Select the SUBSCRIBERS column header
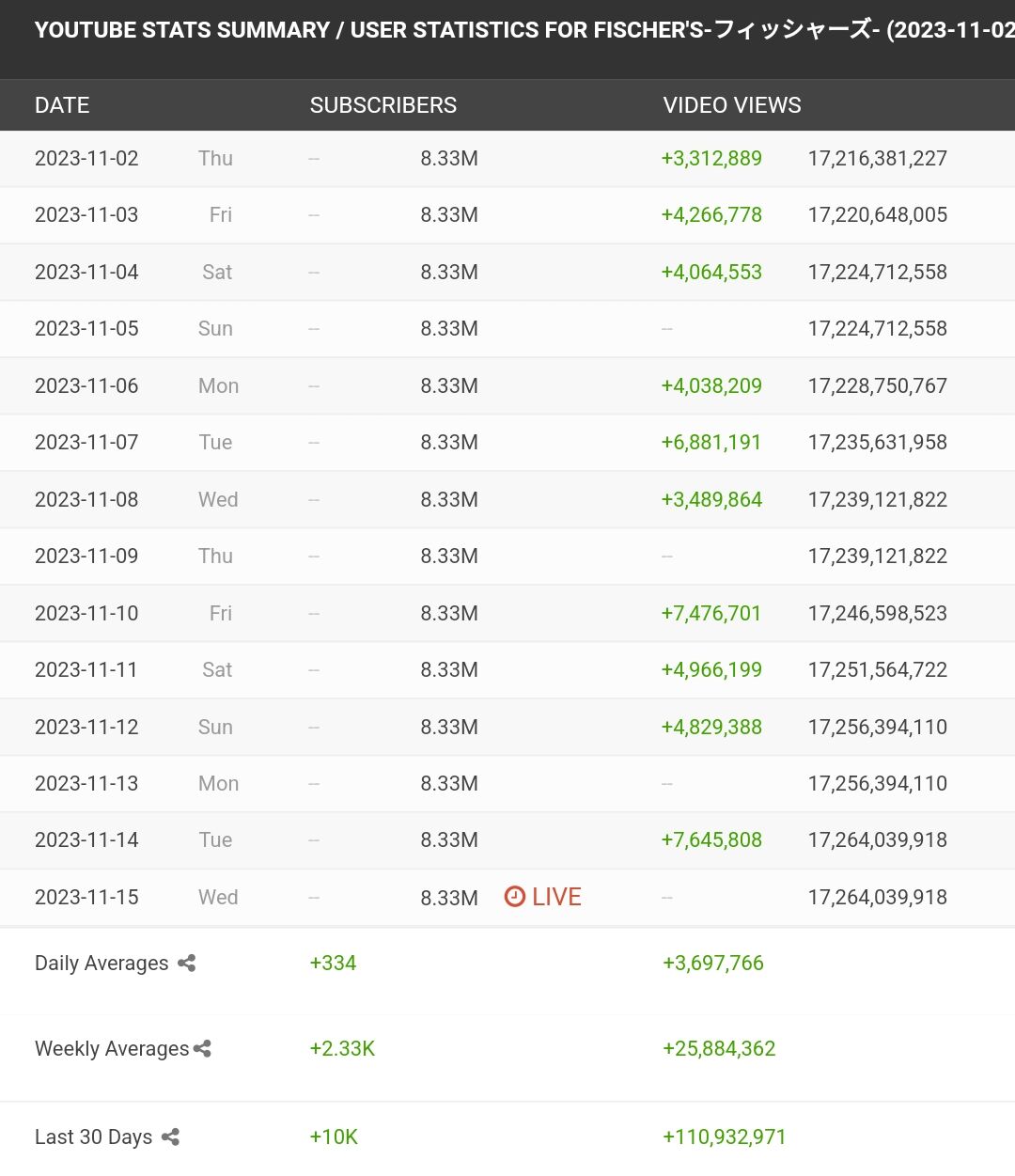This screenshot has height=1176, width=1015. [383, 105]
